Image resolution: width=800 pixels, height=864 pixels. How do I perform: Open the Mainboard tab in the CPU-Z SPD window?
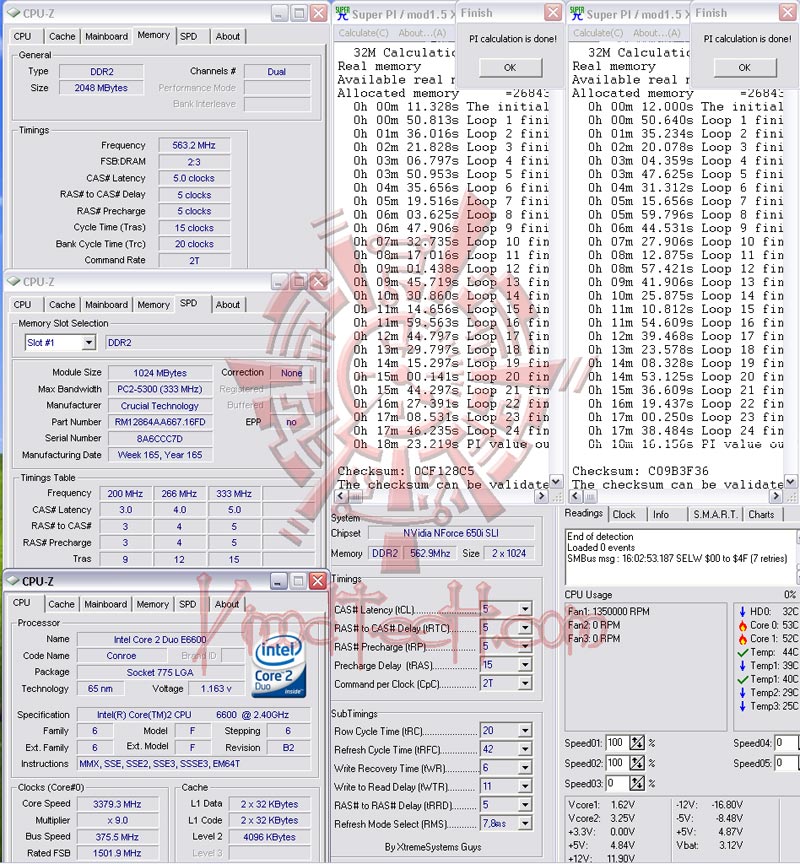click(x=106, y=305)
